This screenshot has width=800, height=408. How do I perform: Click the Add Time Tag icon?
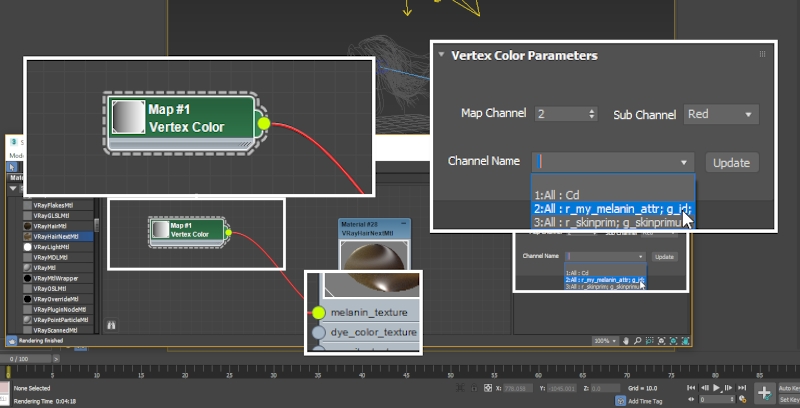[620, 400]
